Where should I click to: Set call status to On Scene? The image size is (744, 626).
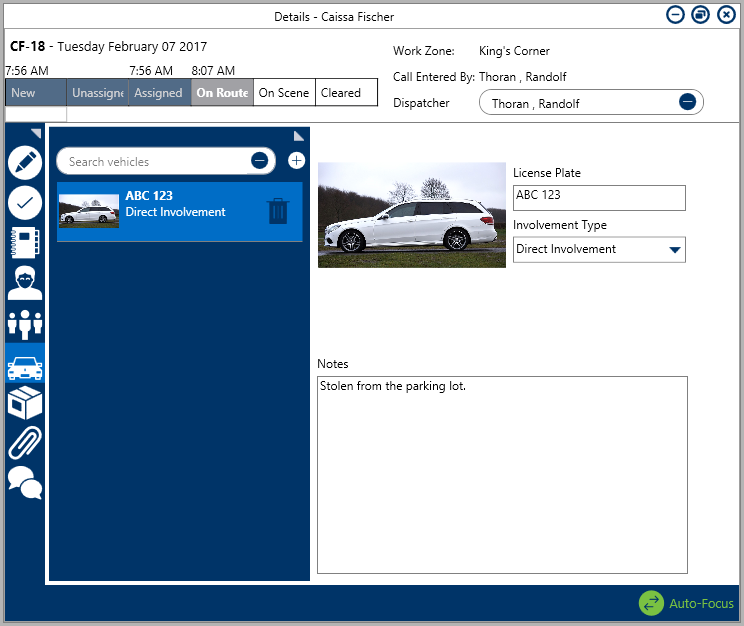coord(284,93)
